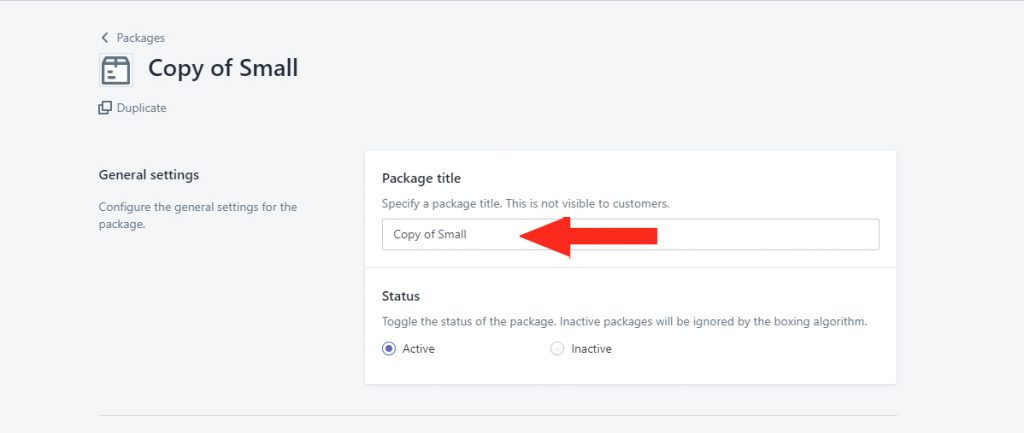The width and height of the screenshot is (1024, 433).
Task: Click the package title helper description text
Action: pos(526,204)
